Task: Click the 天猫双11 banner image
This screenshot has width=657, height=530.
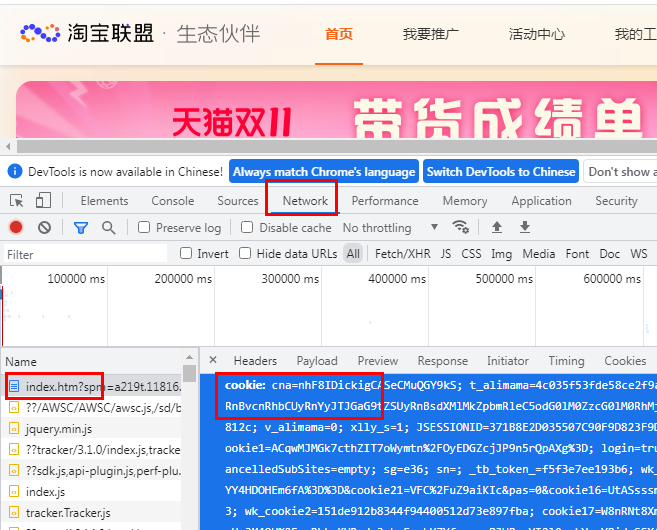Action: click(x=336, y=110)
